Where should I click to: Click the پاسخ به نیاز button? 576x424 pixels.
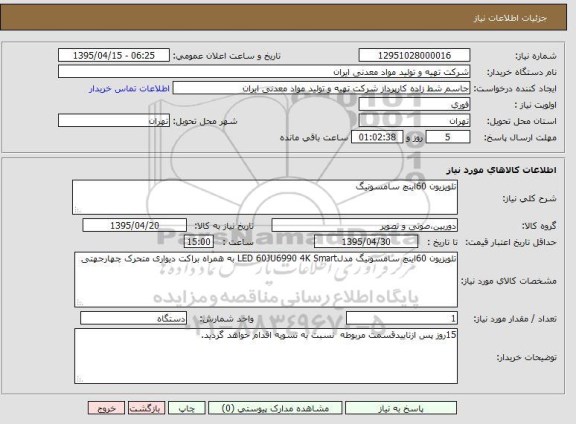point(401,408)
